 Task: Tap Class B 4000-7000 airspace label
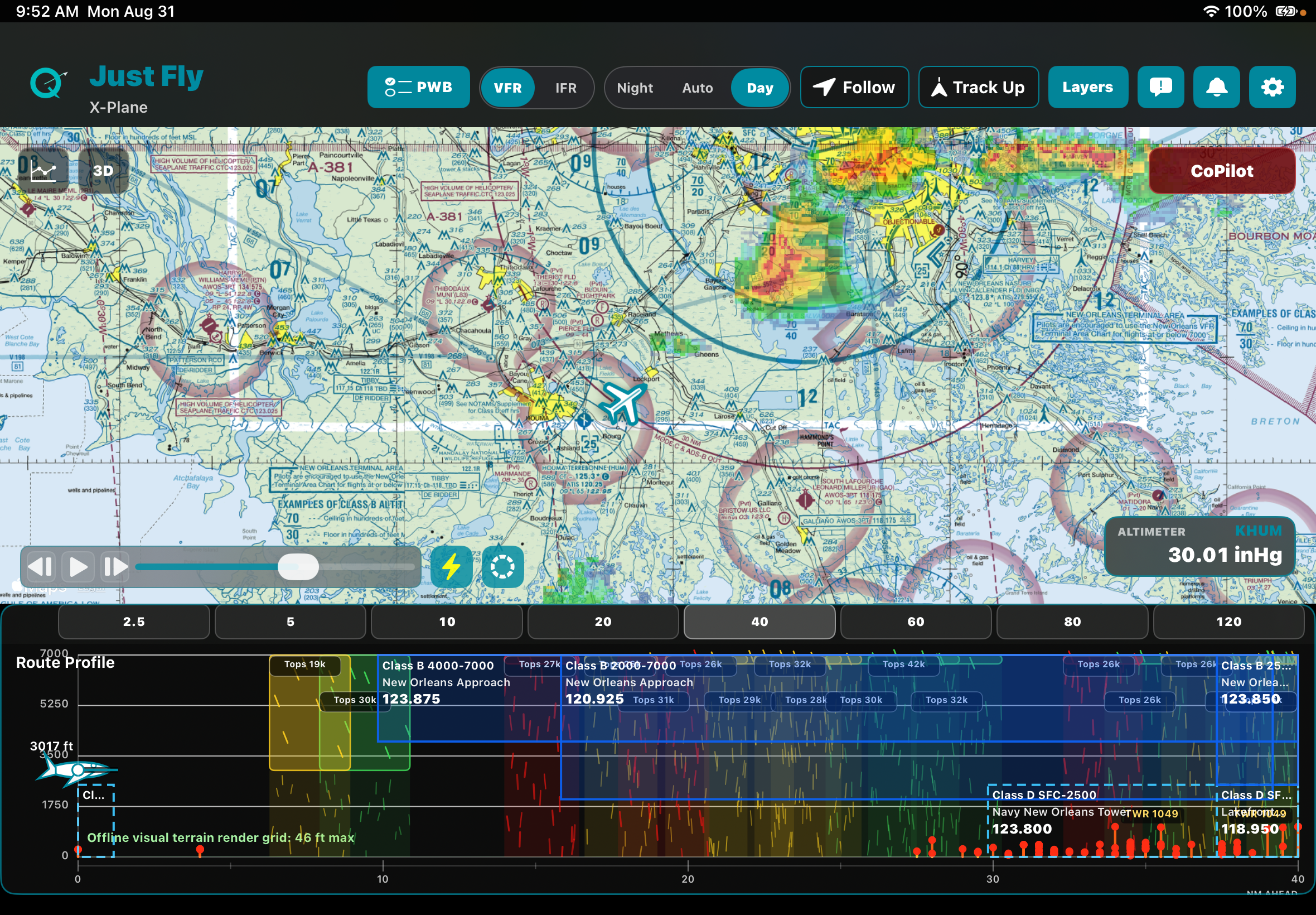(438, 666)
